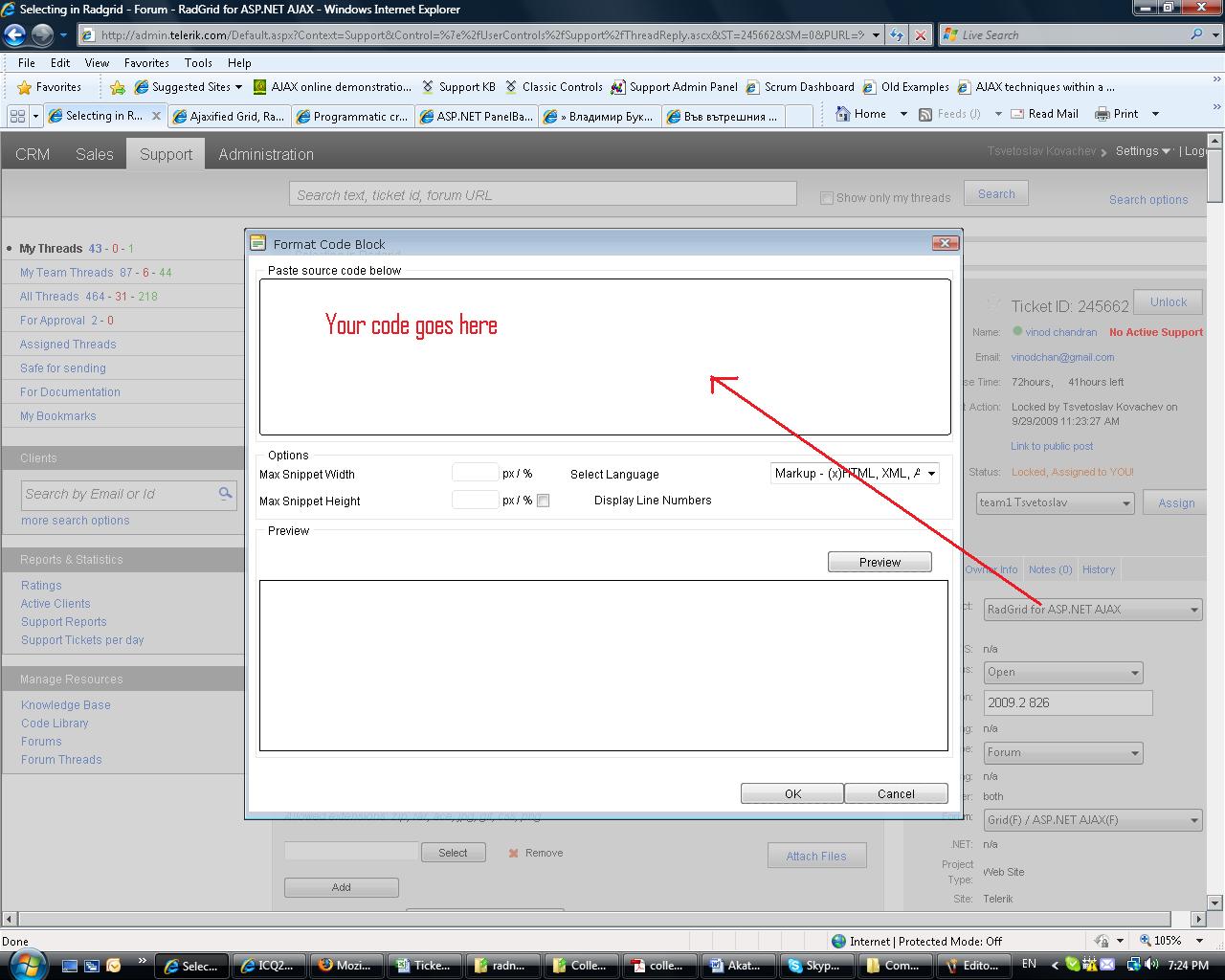Click the Unlock ticket button
Image resolution: width=1225 pixels, height=980 pixels.
(x=1168, y=301)
